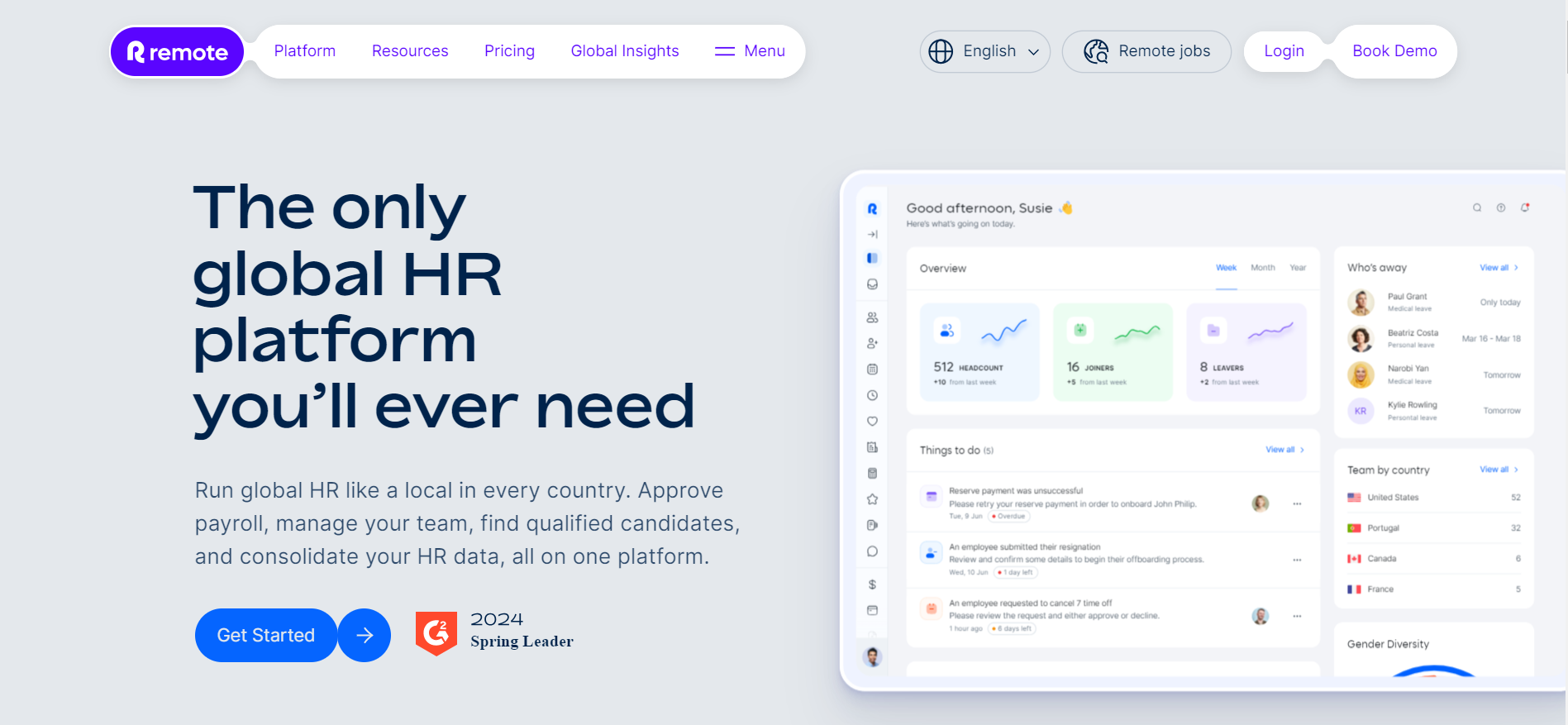The width and height of the screenshot is (1568, 725).
Task: Open the inbox icon in sidebar
Action: click(872, 284)
